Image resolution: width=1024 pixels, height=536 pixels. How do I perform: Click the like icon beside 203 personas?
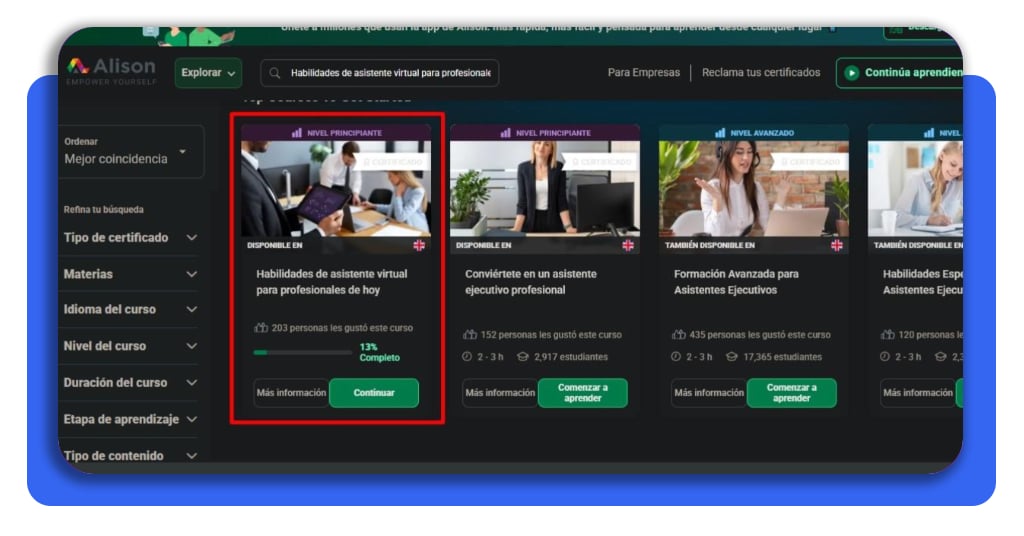[x=261, y=328]
